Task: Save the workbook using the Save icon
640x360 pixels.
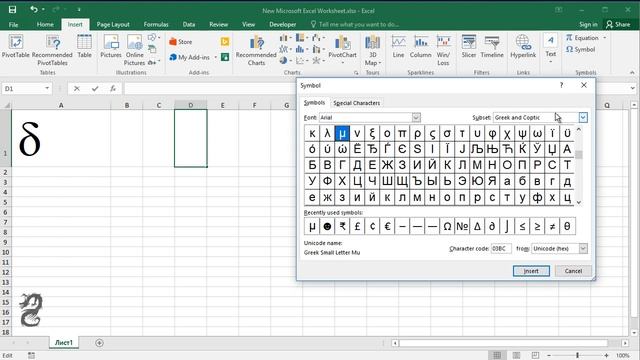Action: tap(12, 9)
